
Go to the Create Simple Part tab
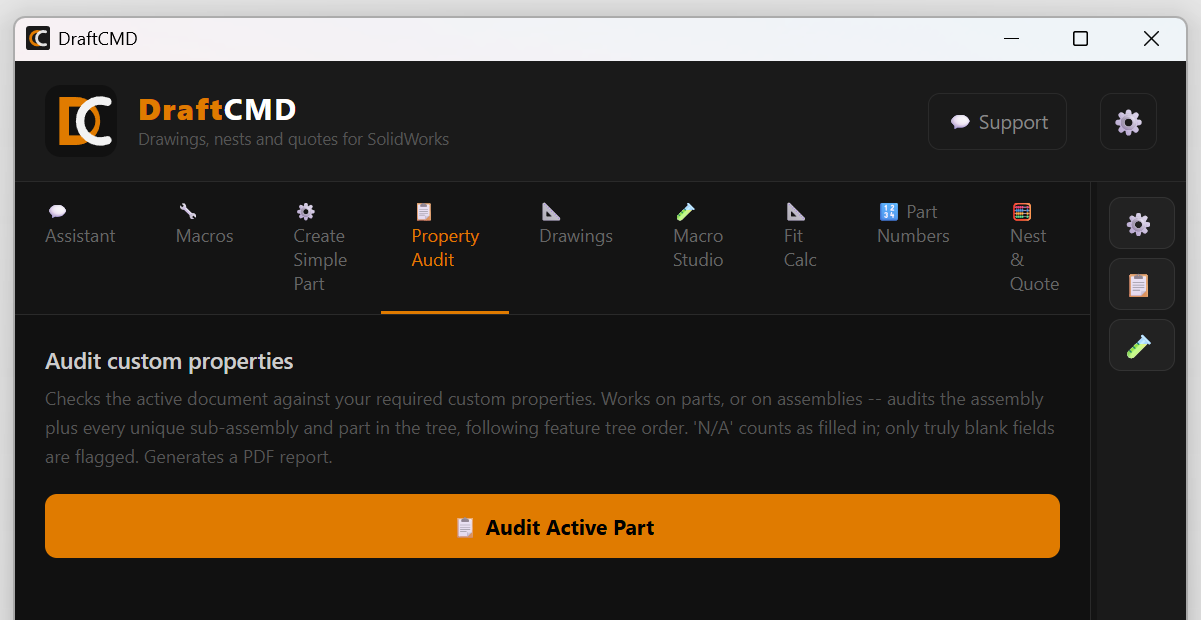click(x=320, y=248)
